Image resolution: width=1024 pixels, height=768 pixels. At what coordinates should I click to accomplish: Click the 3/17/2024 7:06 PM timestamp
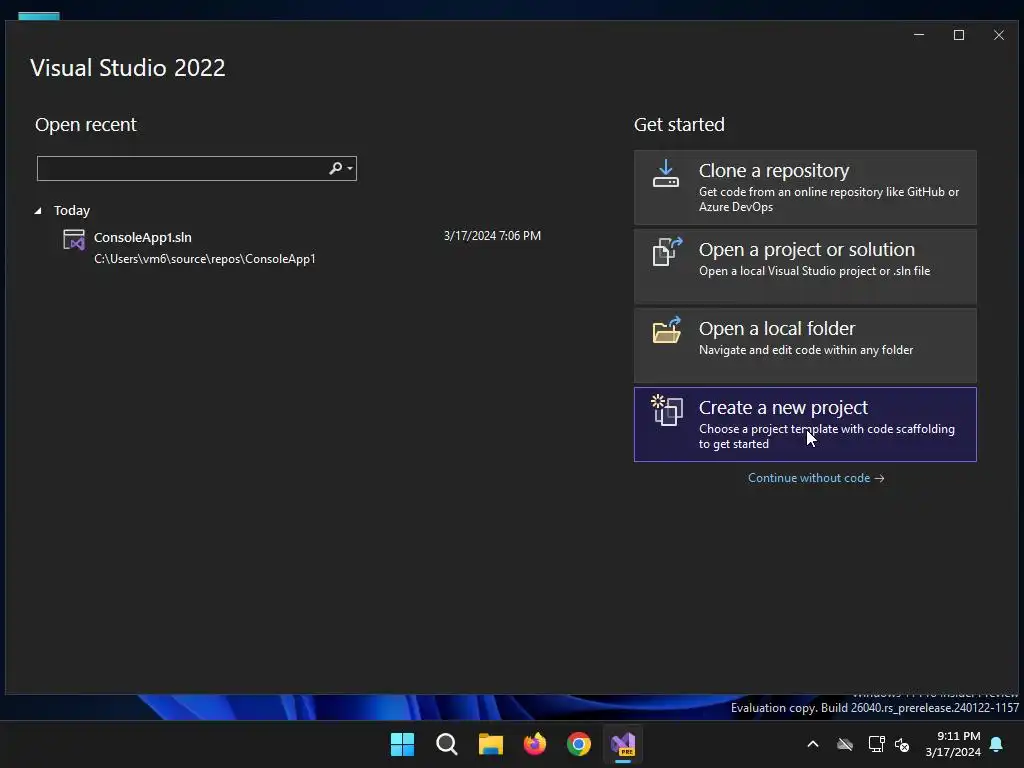pyautogui.click(x=492, y=236)
